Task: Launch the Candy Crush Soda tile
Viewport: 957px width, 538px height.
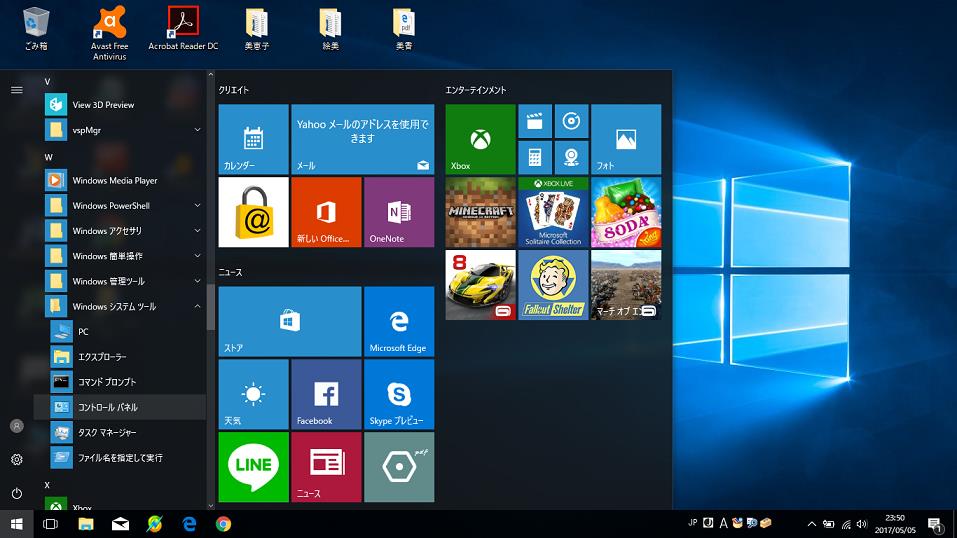Action: pyautogui.click(x=626, y=212)
